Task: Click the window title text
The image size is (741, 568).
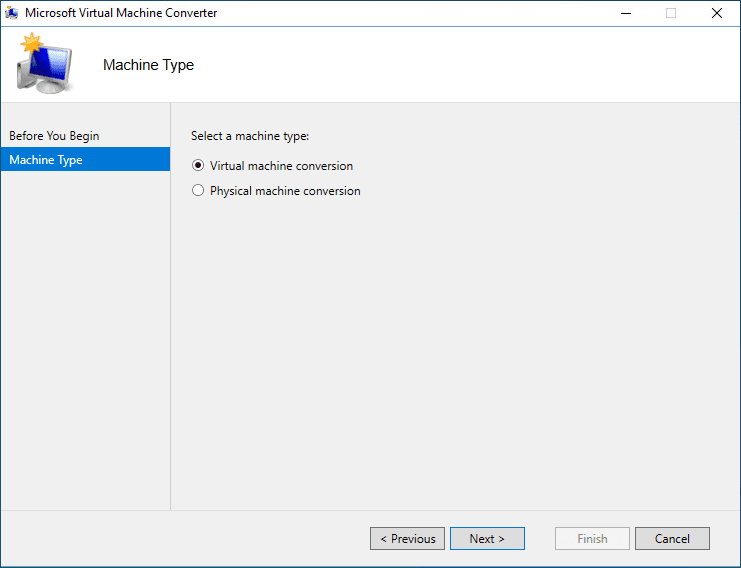Action: tap(121, 13)
